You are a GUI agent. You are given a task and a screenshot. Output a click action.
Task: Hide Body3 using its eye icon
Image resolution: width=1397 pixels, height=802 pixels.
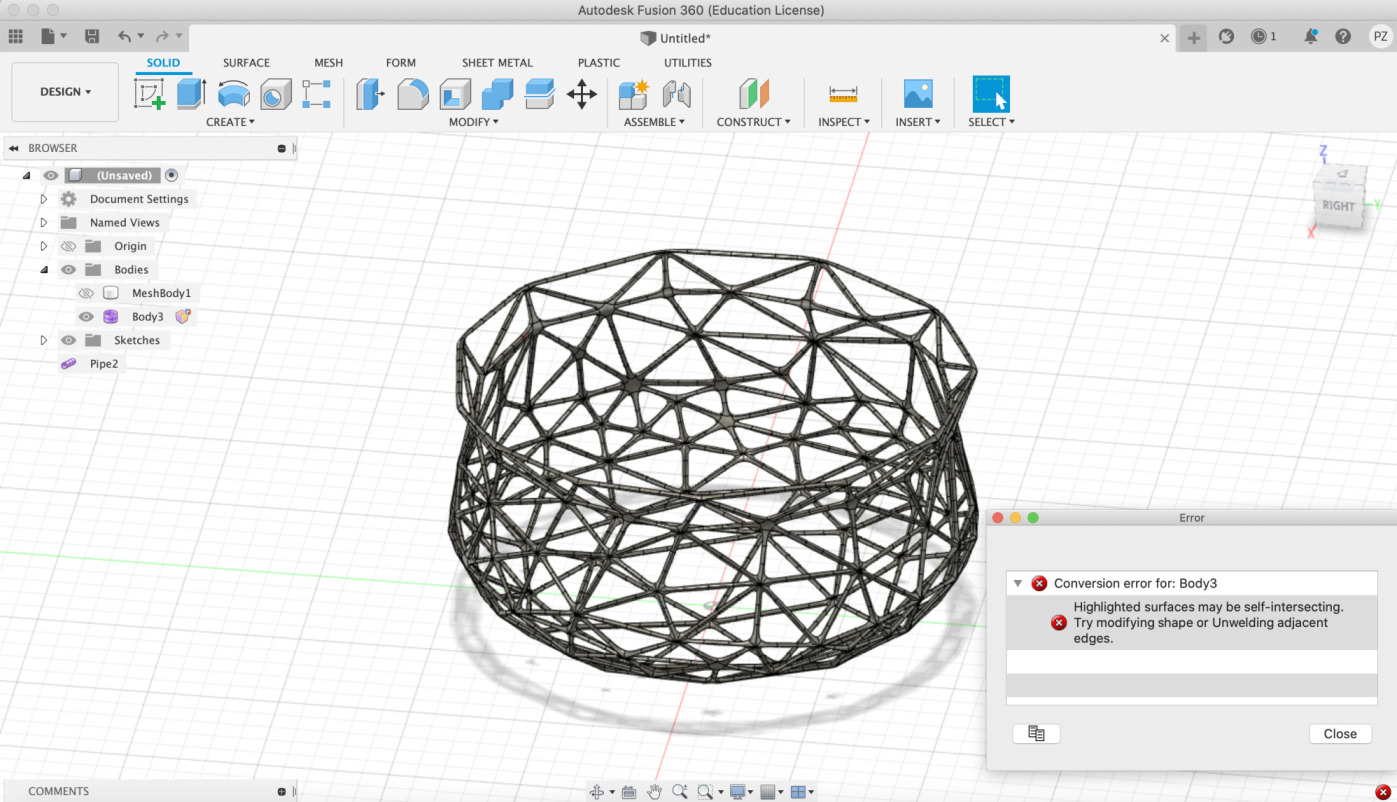(x=86, y=316)
